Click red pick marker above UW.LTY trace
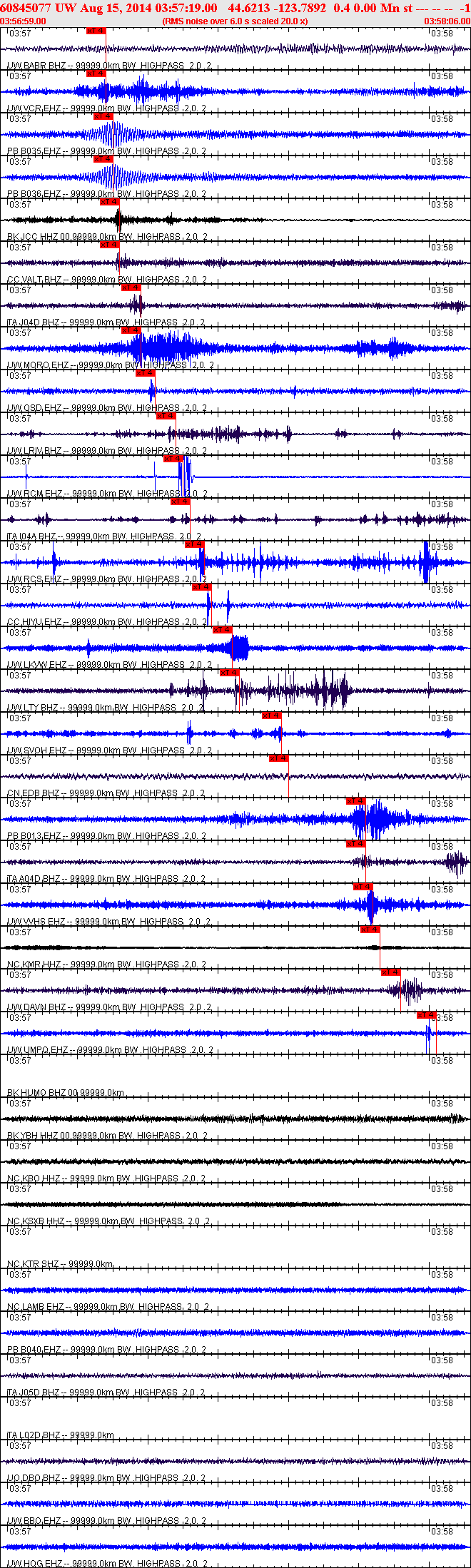The image size is (471, 1568). click(x=229, y=673)
